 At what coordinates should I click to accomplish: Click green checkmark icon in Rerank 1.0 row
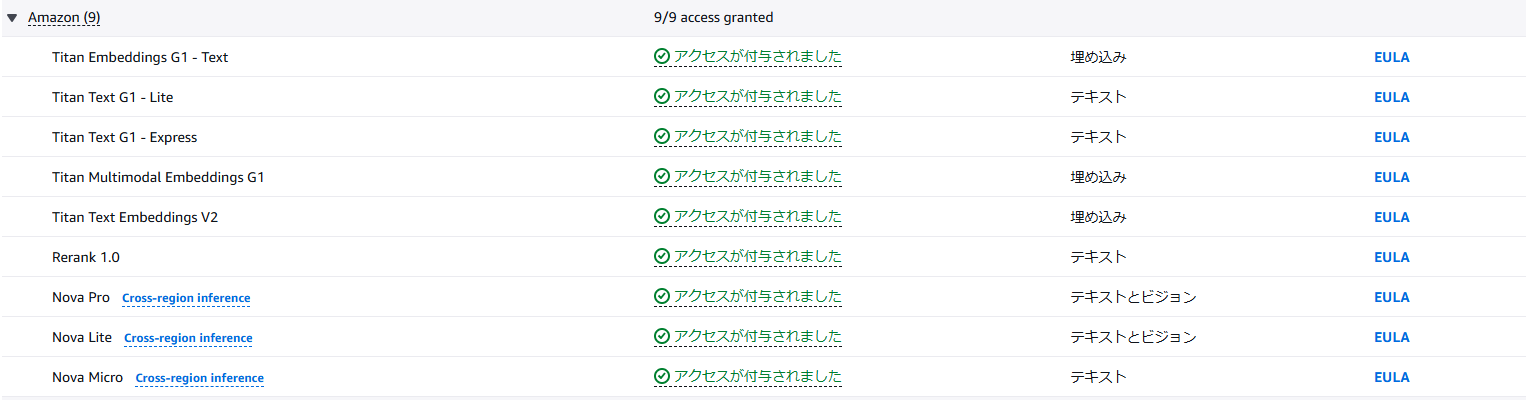pos(661,257)
